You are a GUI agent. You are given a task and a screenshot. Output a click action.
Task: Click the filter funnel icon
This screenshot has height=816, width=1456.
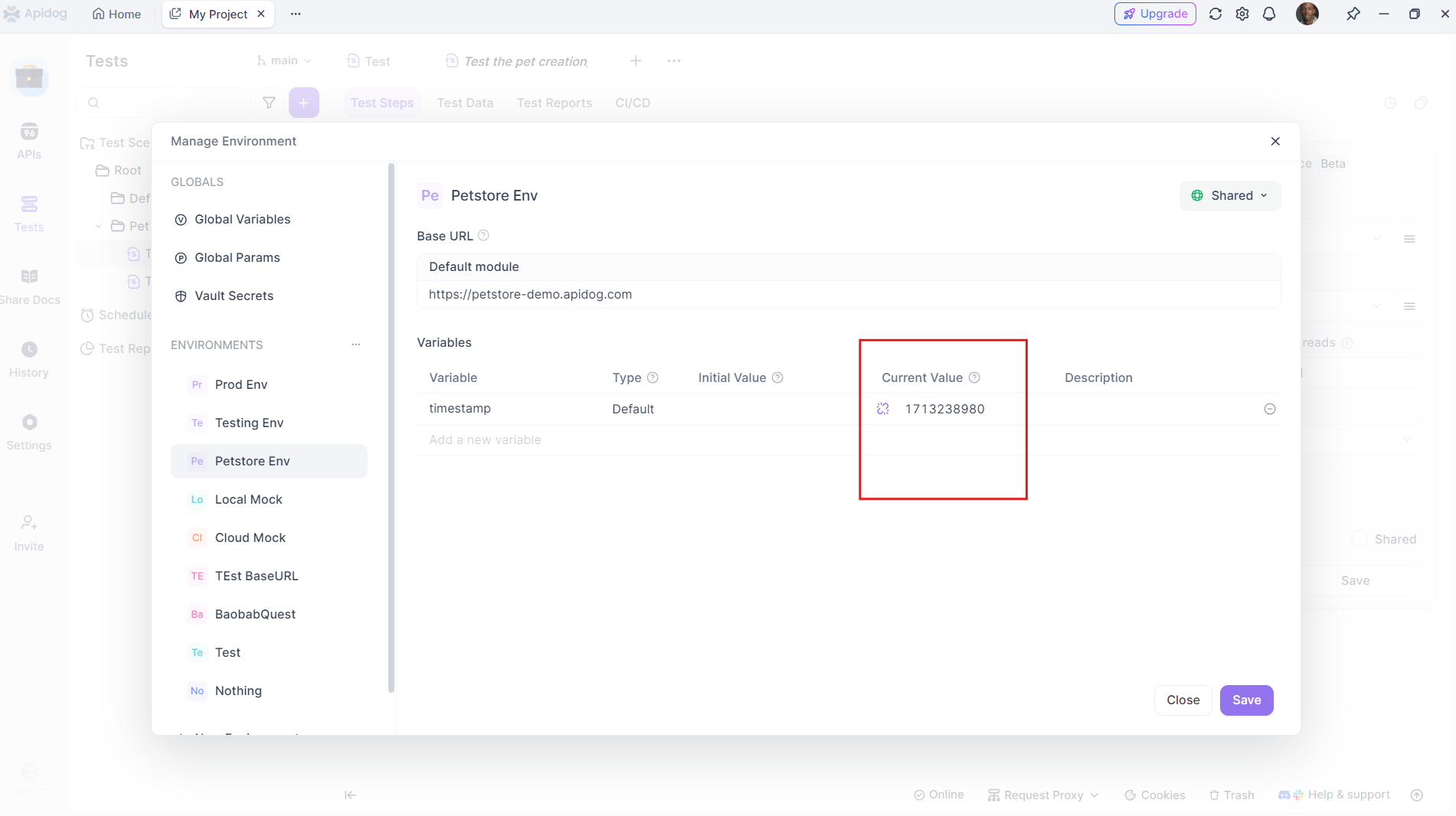tap(269, 103)
